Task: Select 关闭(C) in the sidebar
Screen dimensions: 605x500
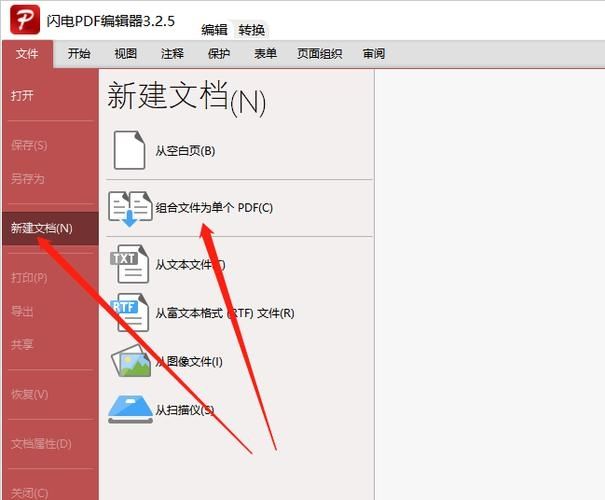Action: (29, 493)
